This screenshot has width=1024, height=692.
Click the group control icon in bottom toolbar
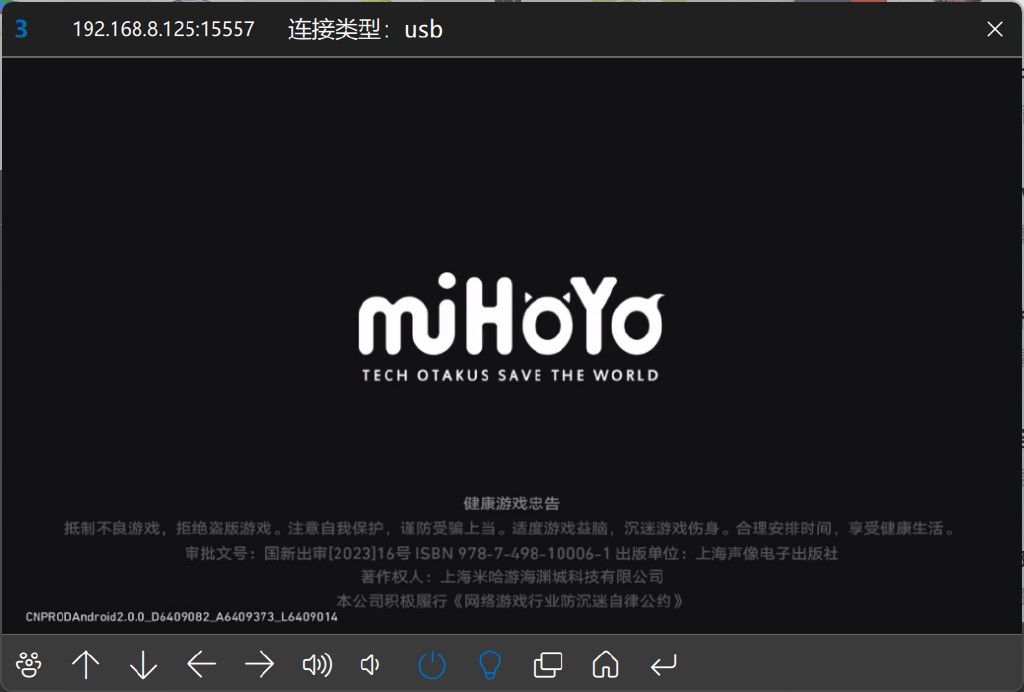(x=29, y=664)
